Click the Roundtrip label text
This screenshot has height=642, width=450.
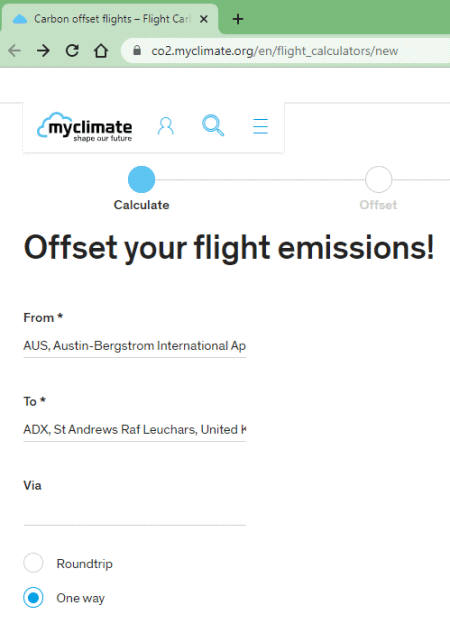point(84,564)
